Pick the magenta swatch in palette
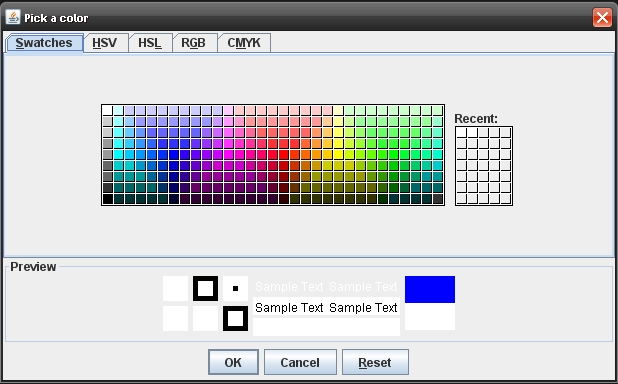 [x=229, y=155]
